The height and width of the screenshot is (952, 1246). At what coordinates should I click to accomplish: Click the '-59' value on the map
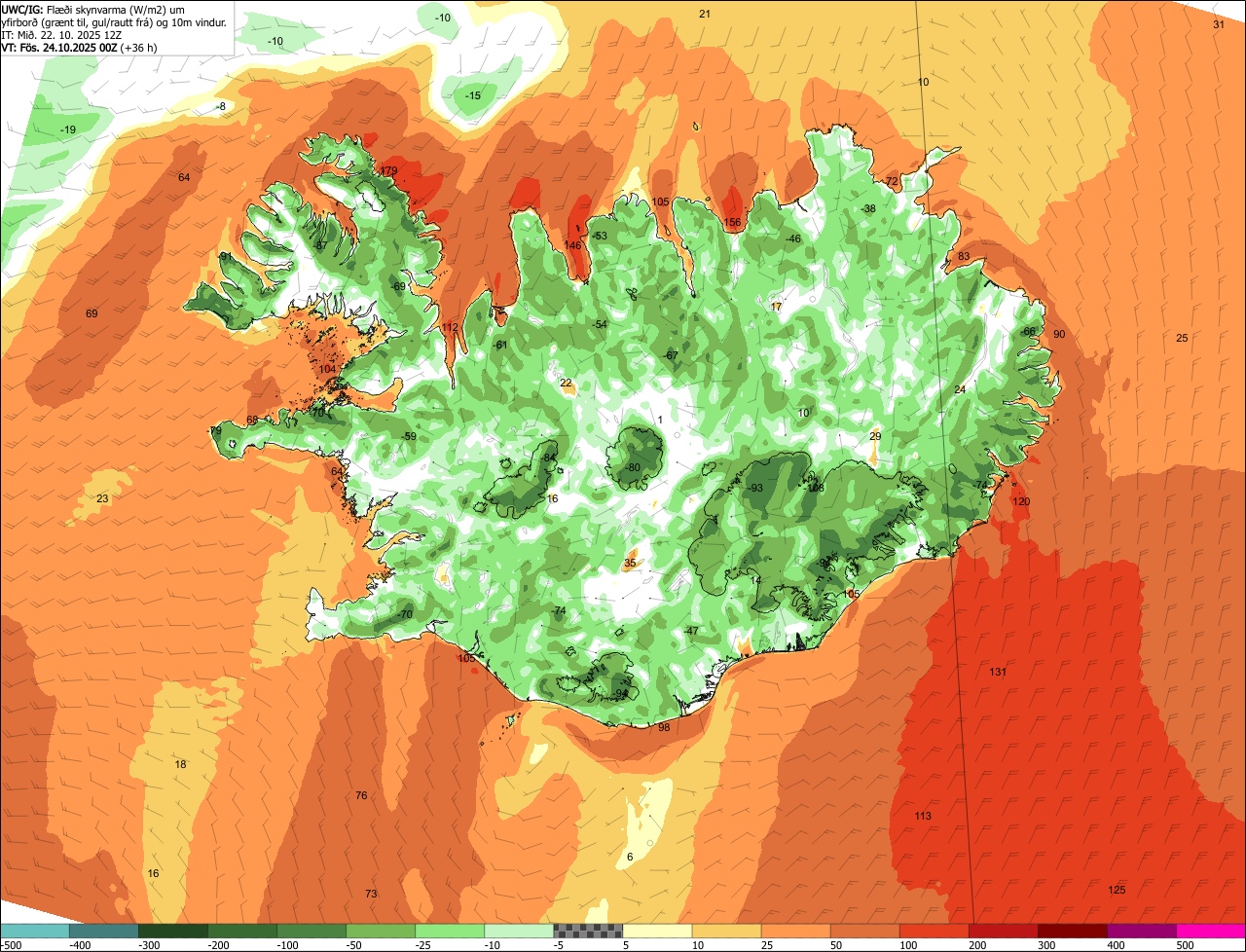[x=409, y=437]
